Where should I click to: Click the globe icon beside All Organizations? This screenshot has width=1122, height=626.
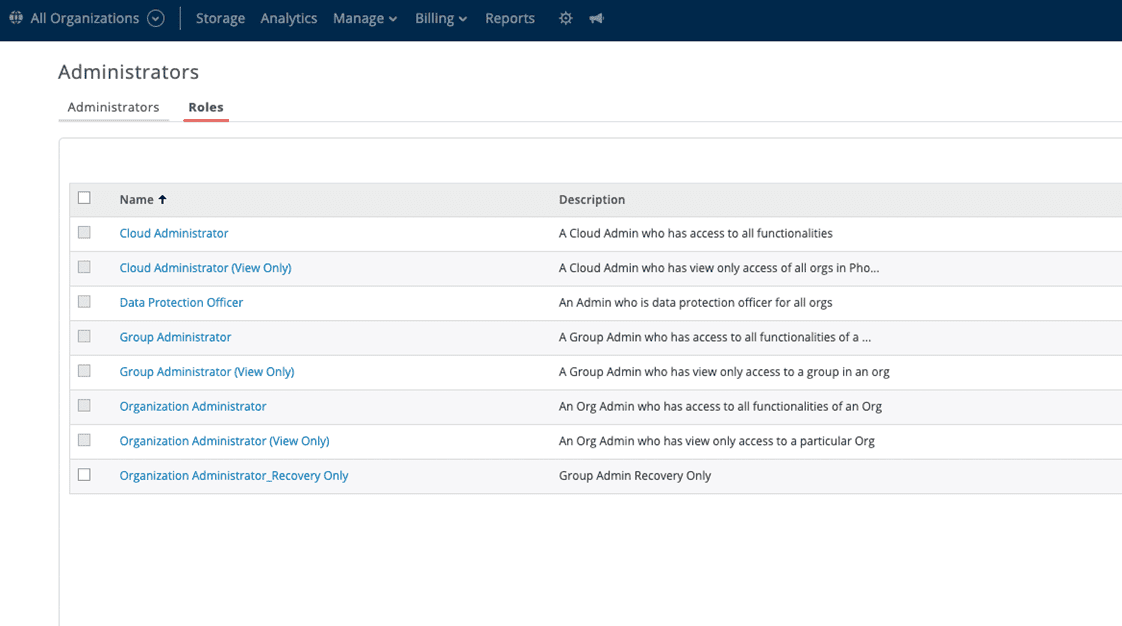tap(16, 18)
